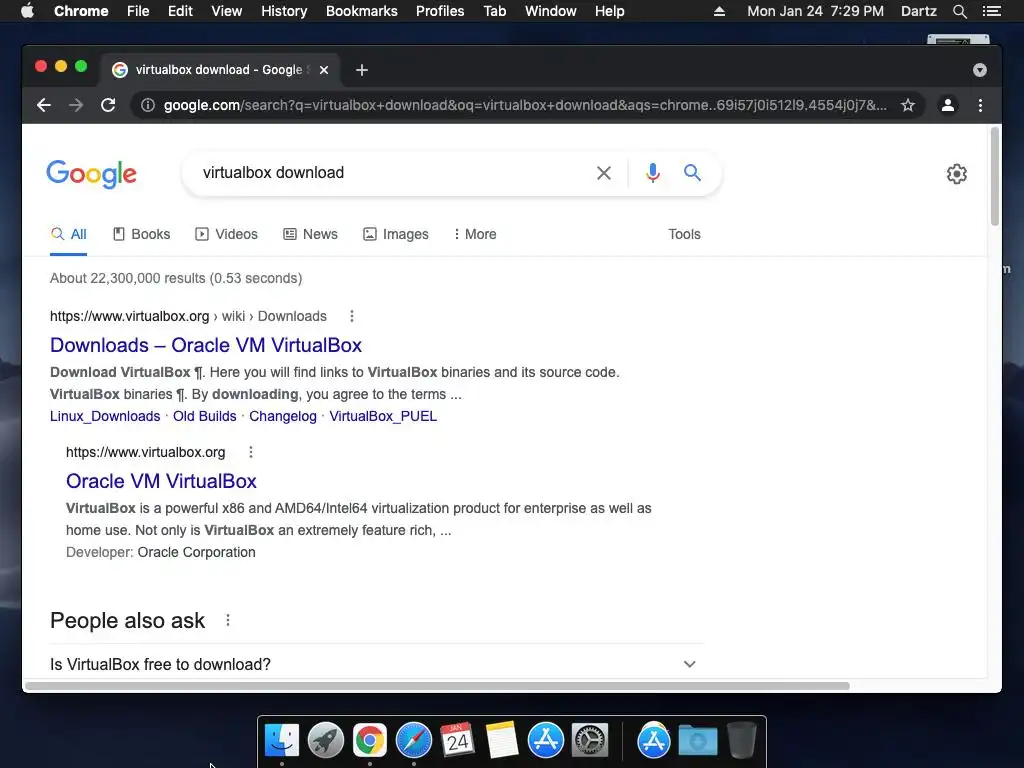
Task: Click the search result URL virtualbox.org › wiki › Downloads
Action: coord(188,316)
